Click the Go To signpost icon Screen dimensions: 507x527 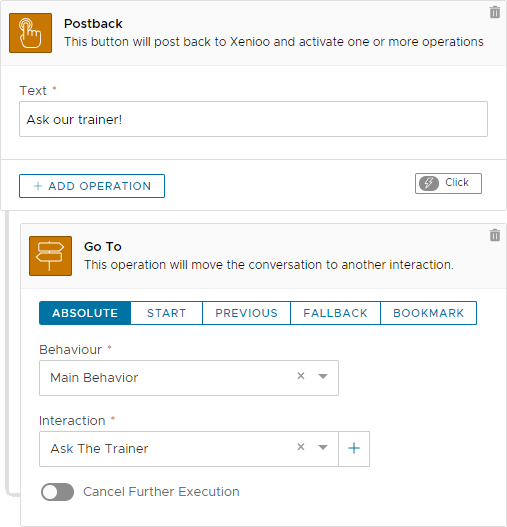50,256
